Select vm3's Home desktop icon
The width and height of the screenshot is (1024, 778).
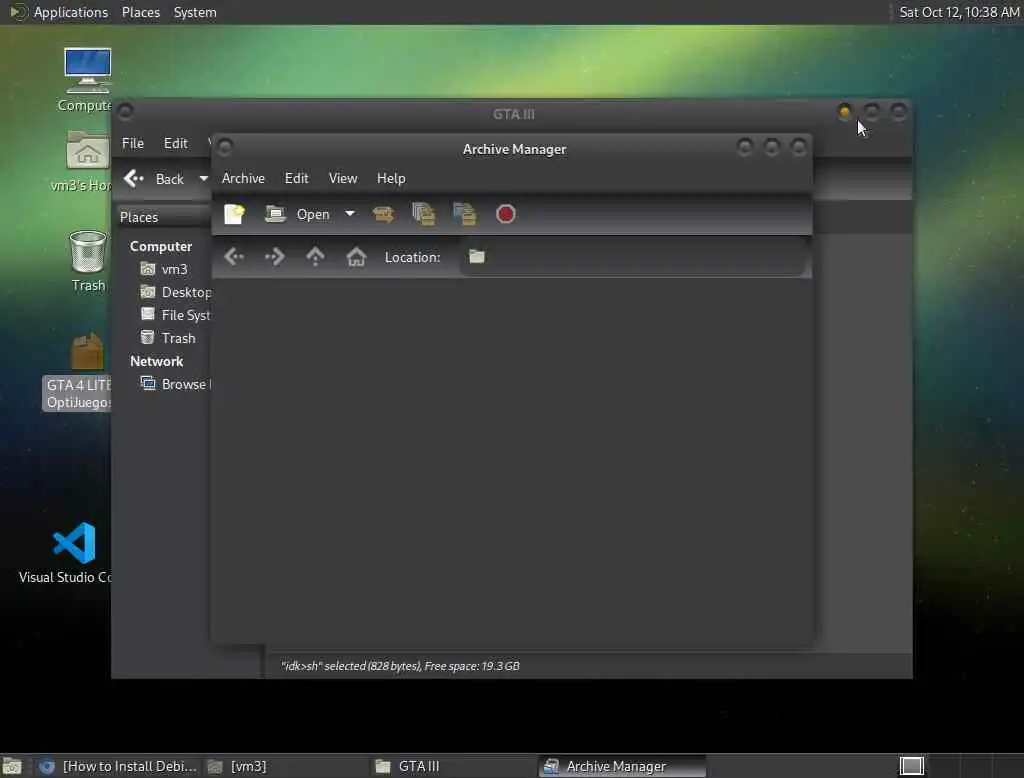click(x=83, y=161)
